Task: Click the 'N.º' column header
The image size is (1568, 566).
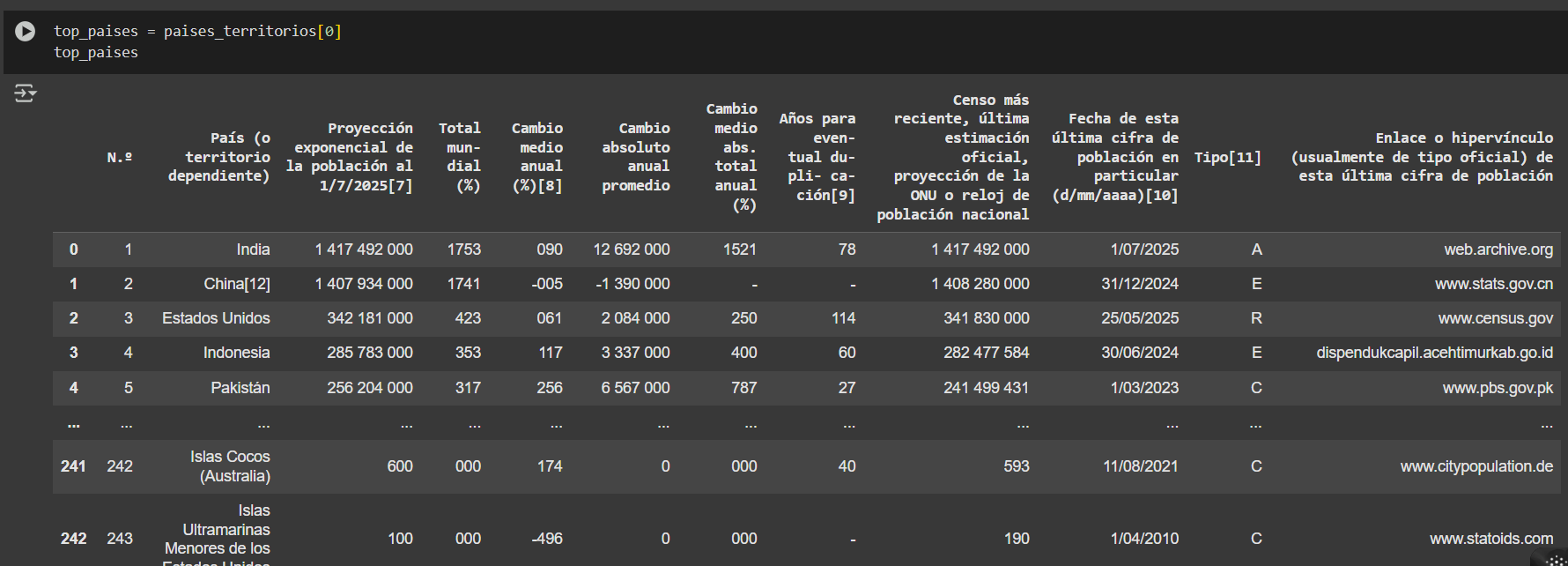Action: [x=120, y=157]
